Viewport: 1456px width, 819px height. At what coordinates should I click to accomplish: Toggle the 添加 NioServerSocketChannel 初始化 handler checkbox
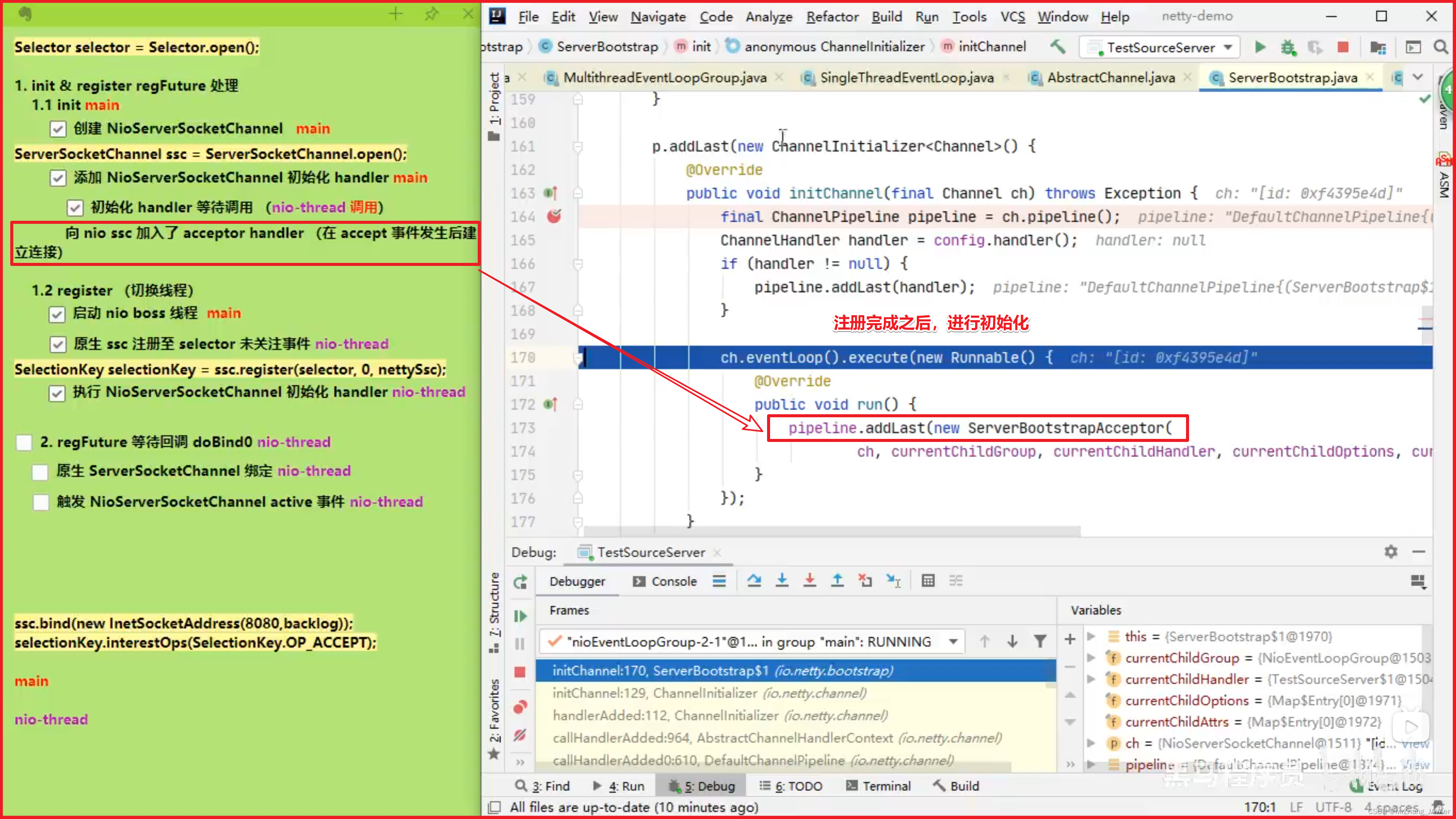tap(58, 178)
